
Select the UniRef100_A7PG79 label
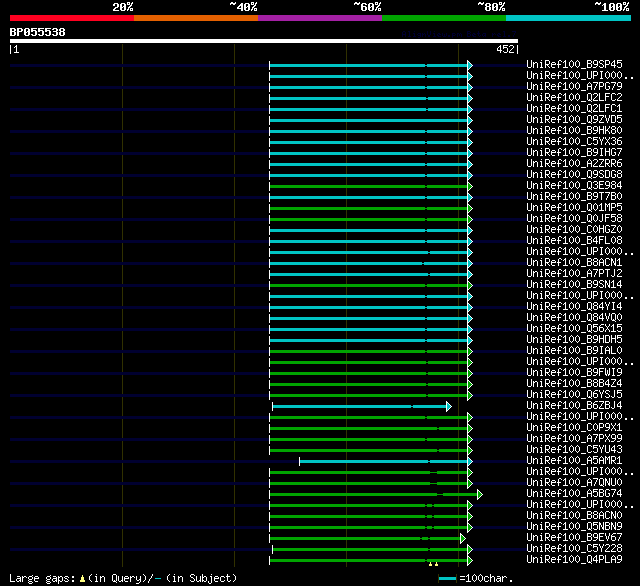tap(574, 87)
